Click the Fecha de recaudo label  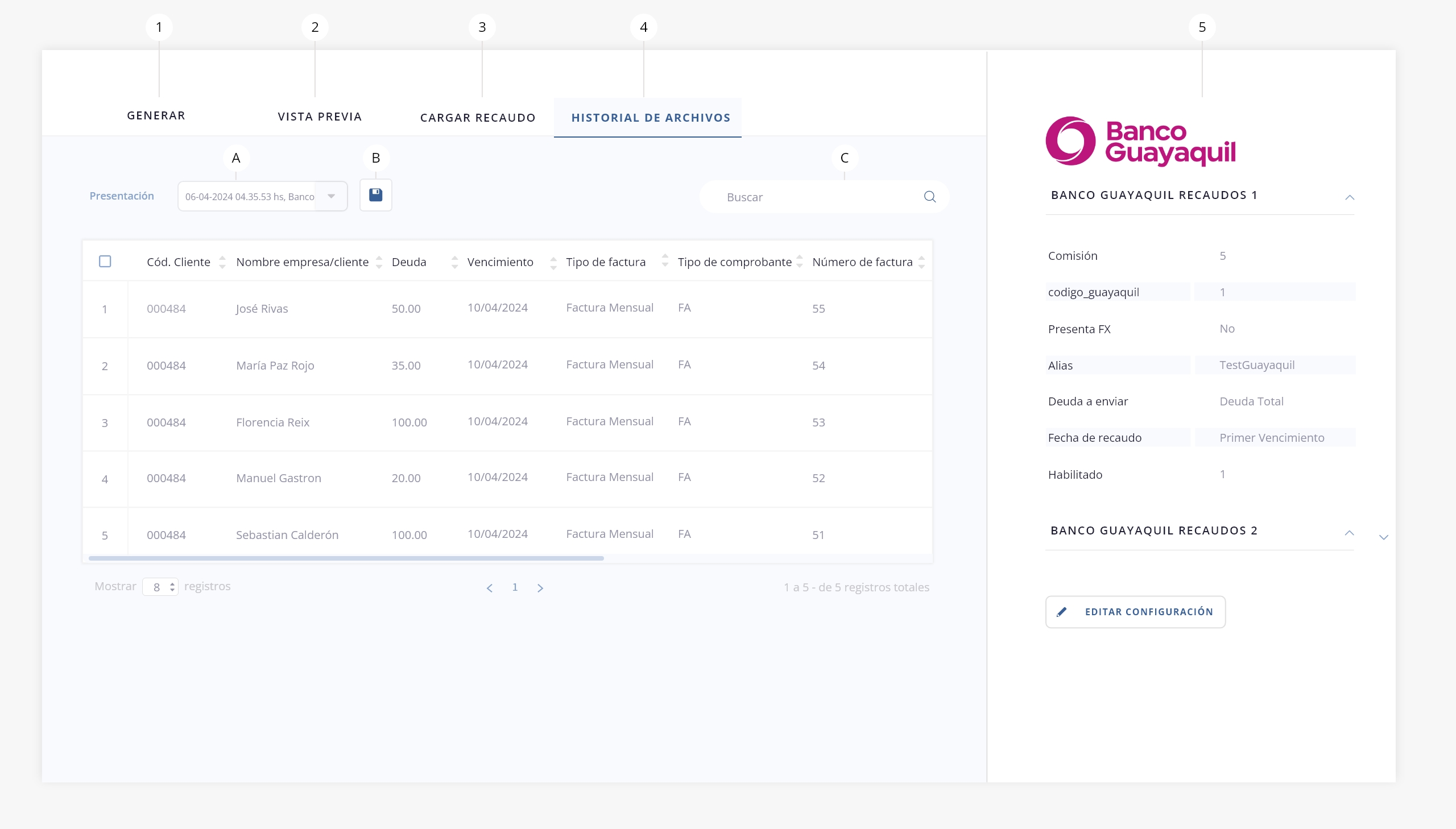click(x=1094, y=438)
